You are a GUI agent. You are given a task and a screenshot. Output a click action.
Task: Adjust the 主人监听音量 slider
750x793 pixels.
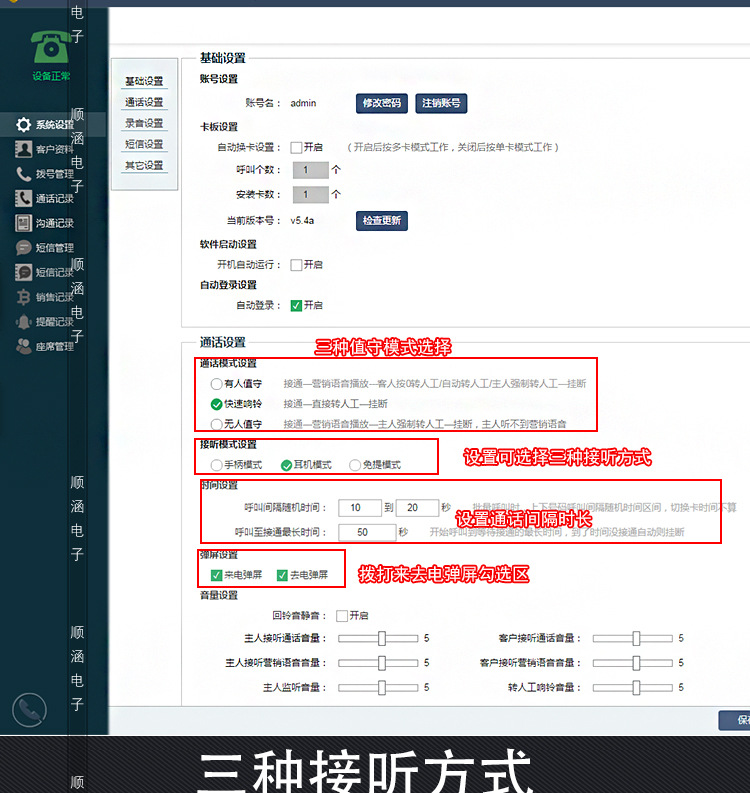click(378, 687)
